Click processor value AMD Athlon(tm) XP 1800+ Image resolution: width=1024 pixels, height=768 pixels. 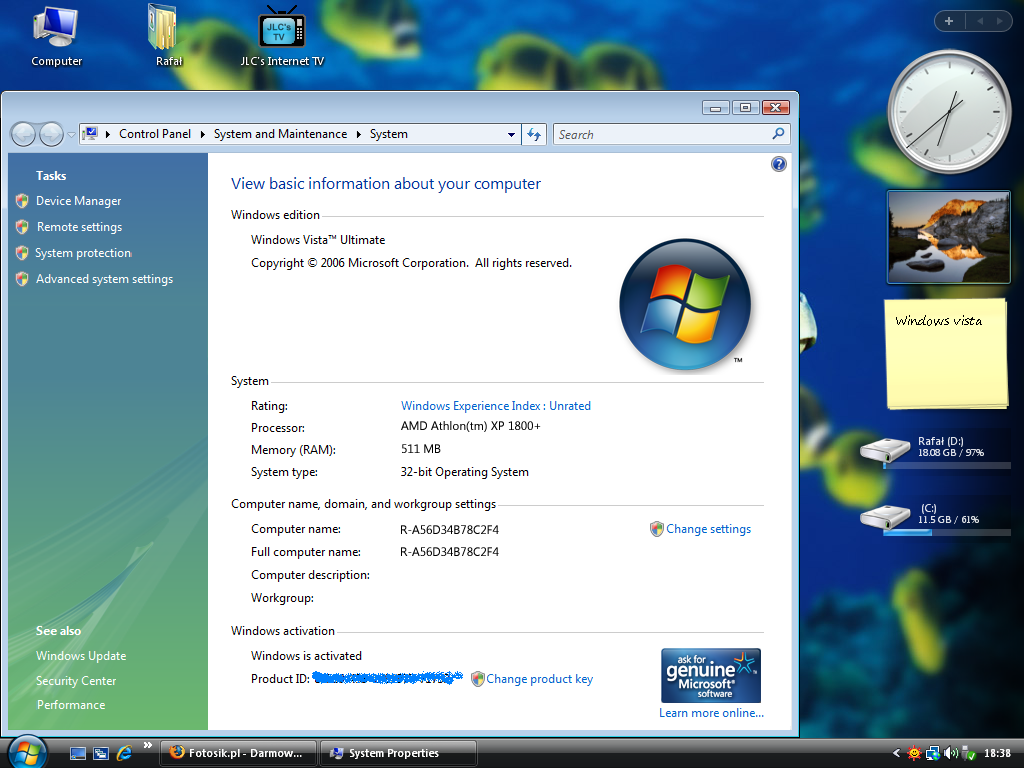(470, 426)
